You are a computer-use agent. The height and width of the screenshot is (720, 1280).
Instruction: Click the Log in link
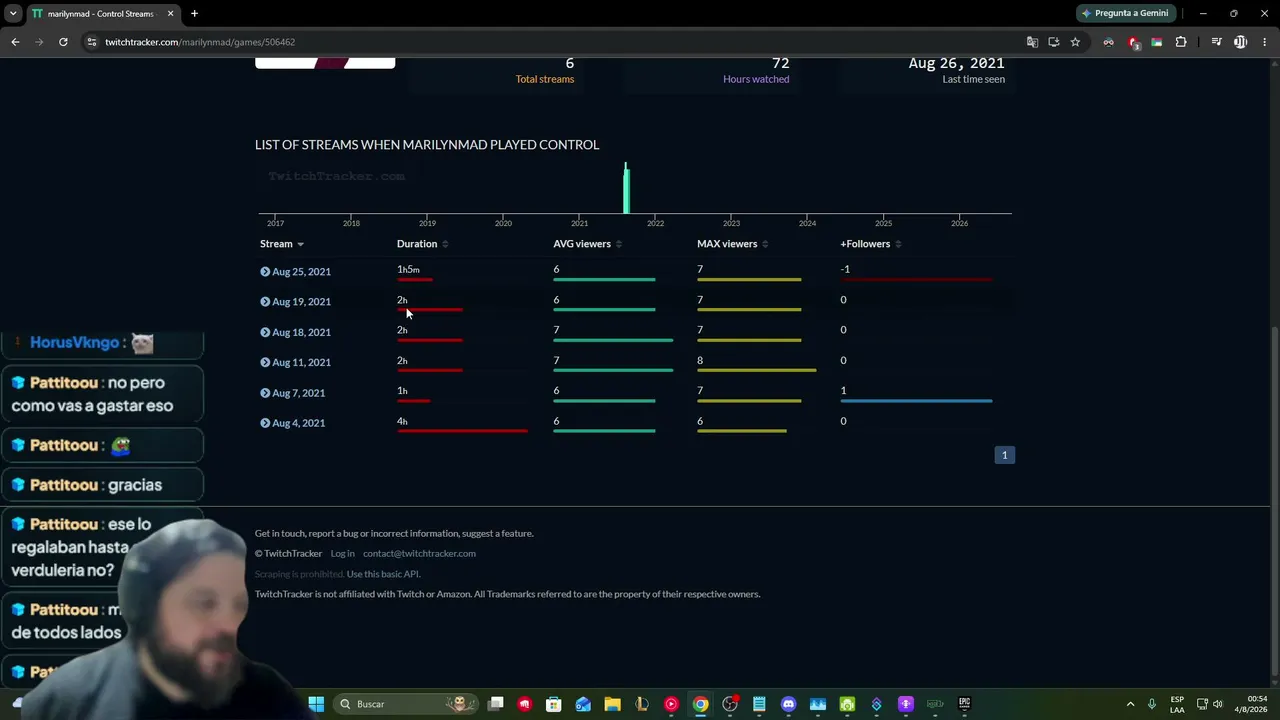(x=343, y=554)
